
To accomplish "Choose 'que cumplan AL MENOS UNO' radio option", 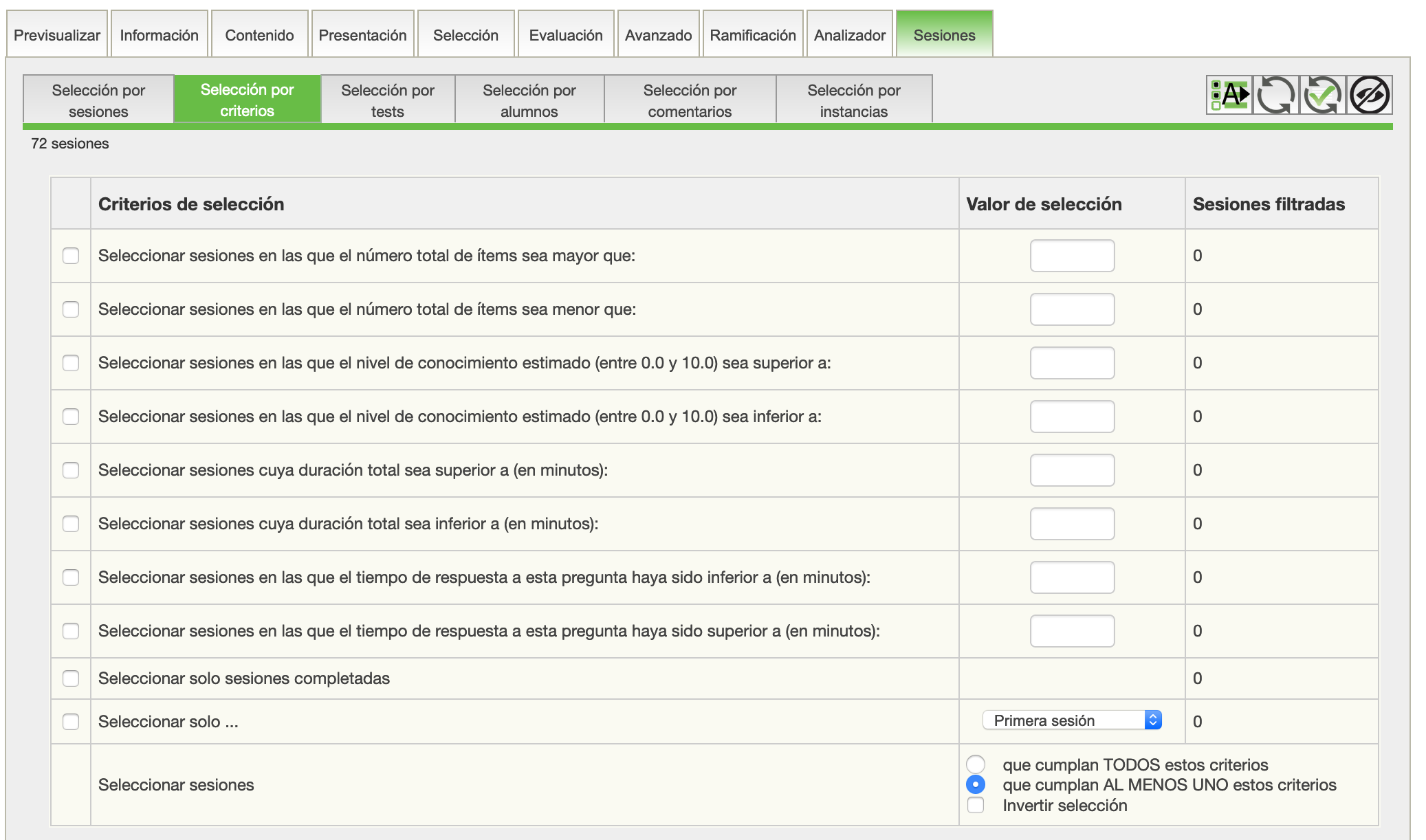I will 975,784.
